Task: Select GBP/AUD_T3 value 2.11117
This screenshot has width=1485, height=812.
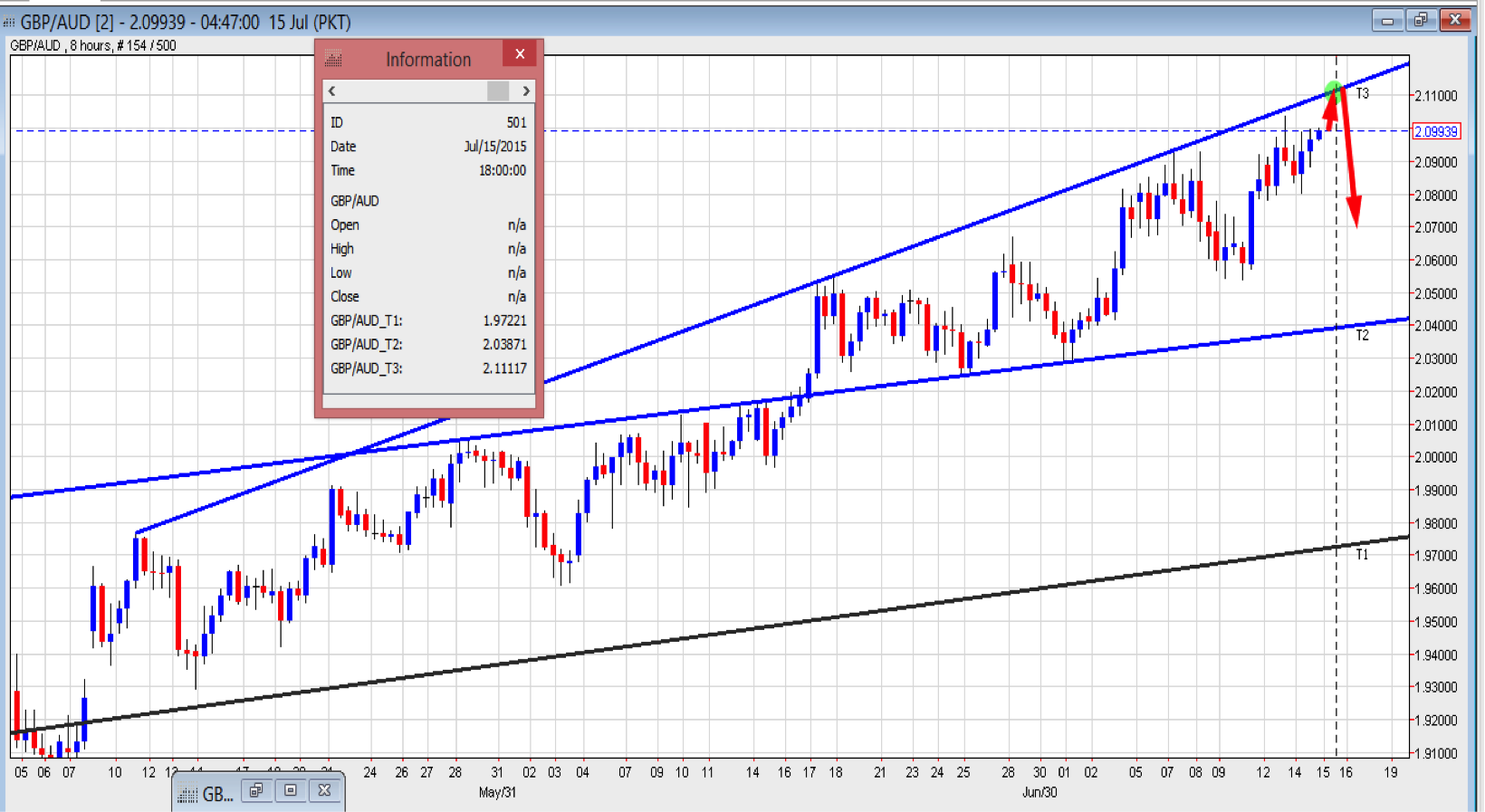Action: click(504, 368)
